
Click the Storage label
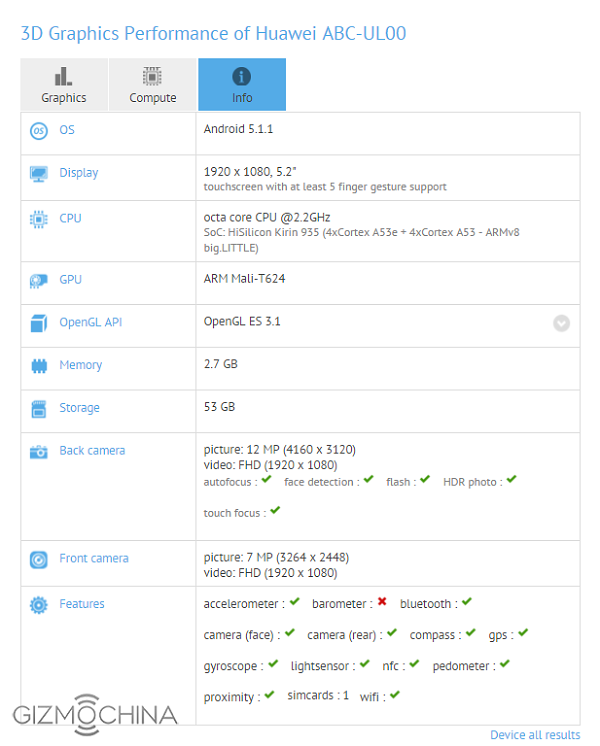pyautogui.click(x=79, y=408)
